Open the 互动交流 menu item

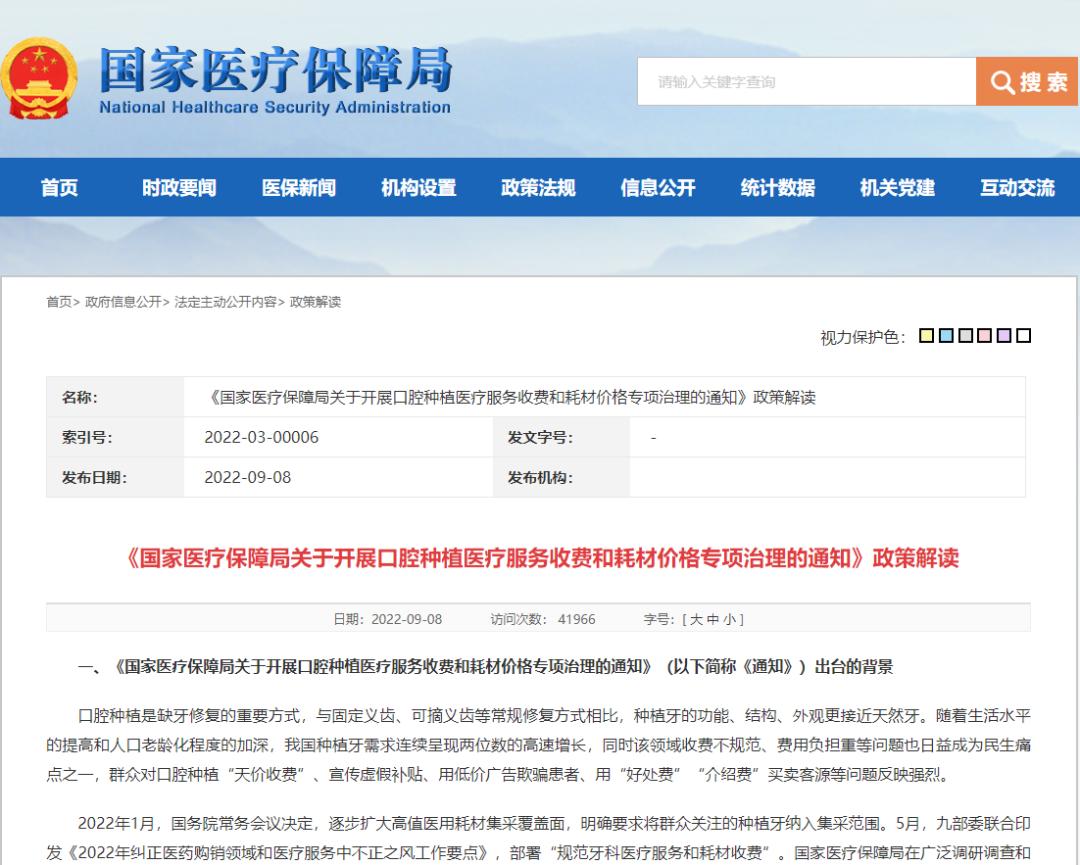tap(1016, 187)
